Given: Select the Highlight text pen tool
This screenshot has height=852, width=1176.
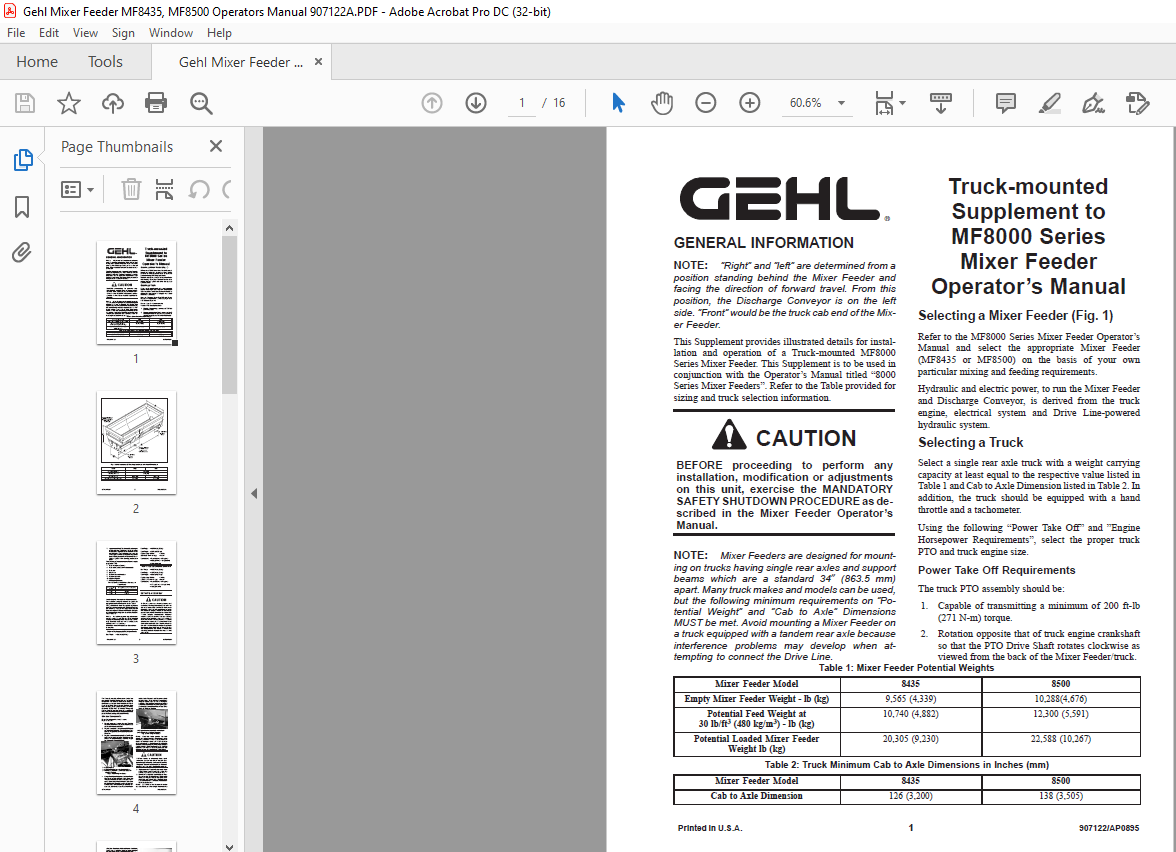Looking at the screenshot, I should click(x=1049, y=103).
